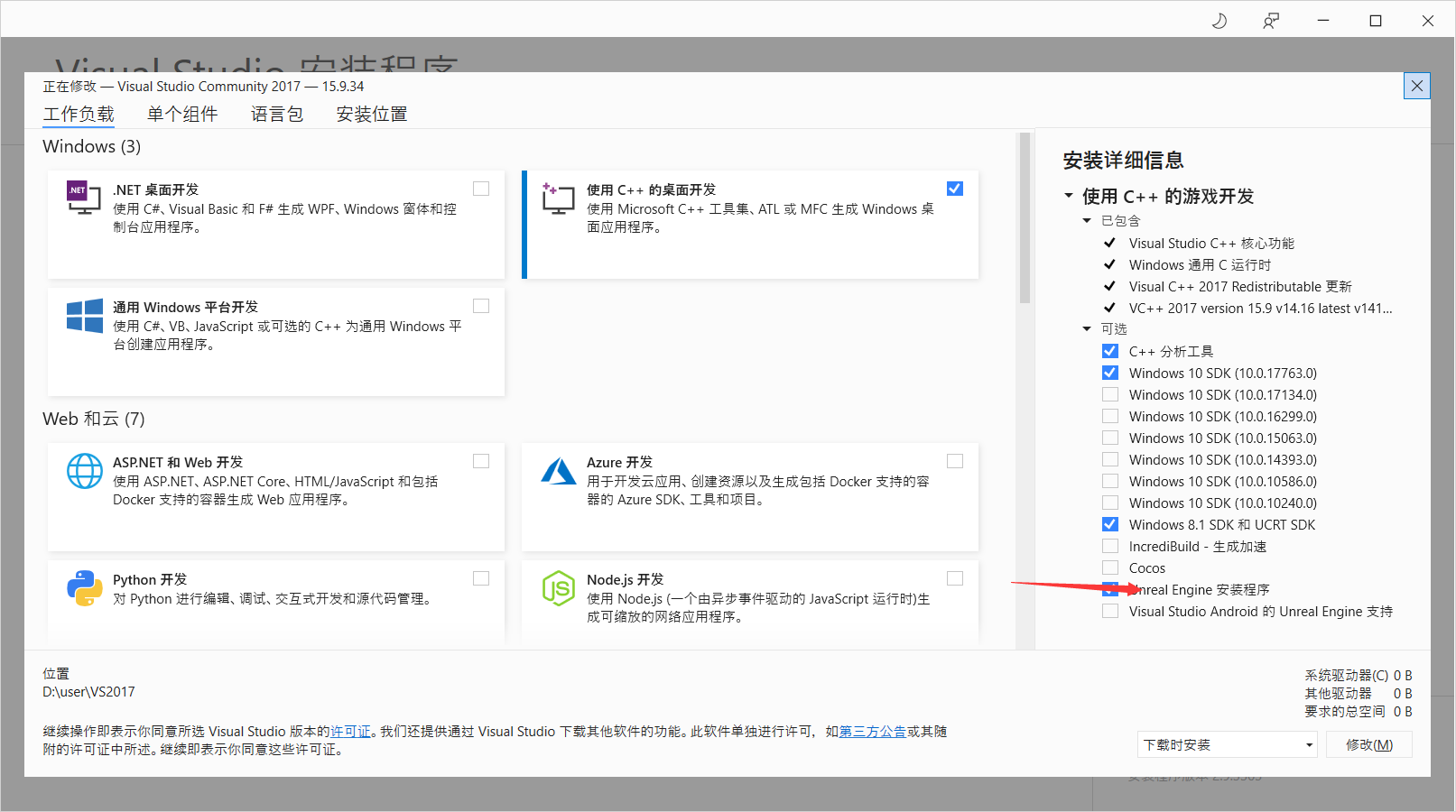Image resolution: width=1456 pixels, height=812 pixels.
Task: Switch to the 语言包 tab
Action: click(277, 114)
